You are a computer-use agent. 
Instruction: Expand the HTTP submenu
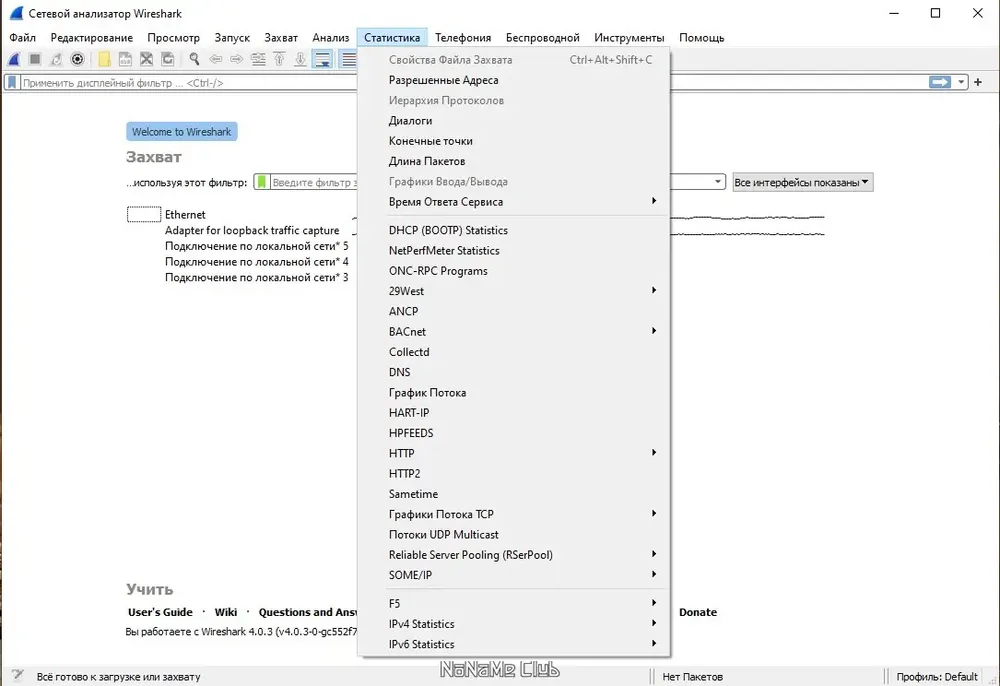coord(514,453)
